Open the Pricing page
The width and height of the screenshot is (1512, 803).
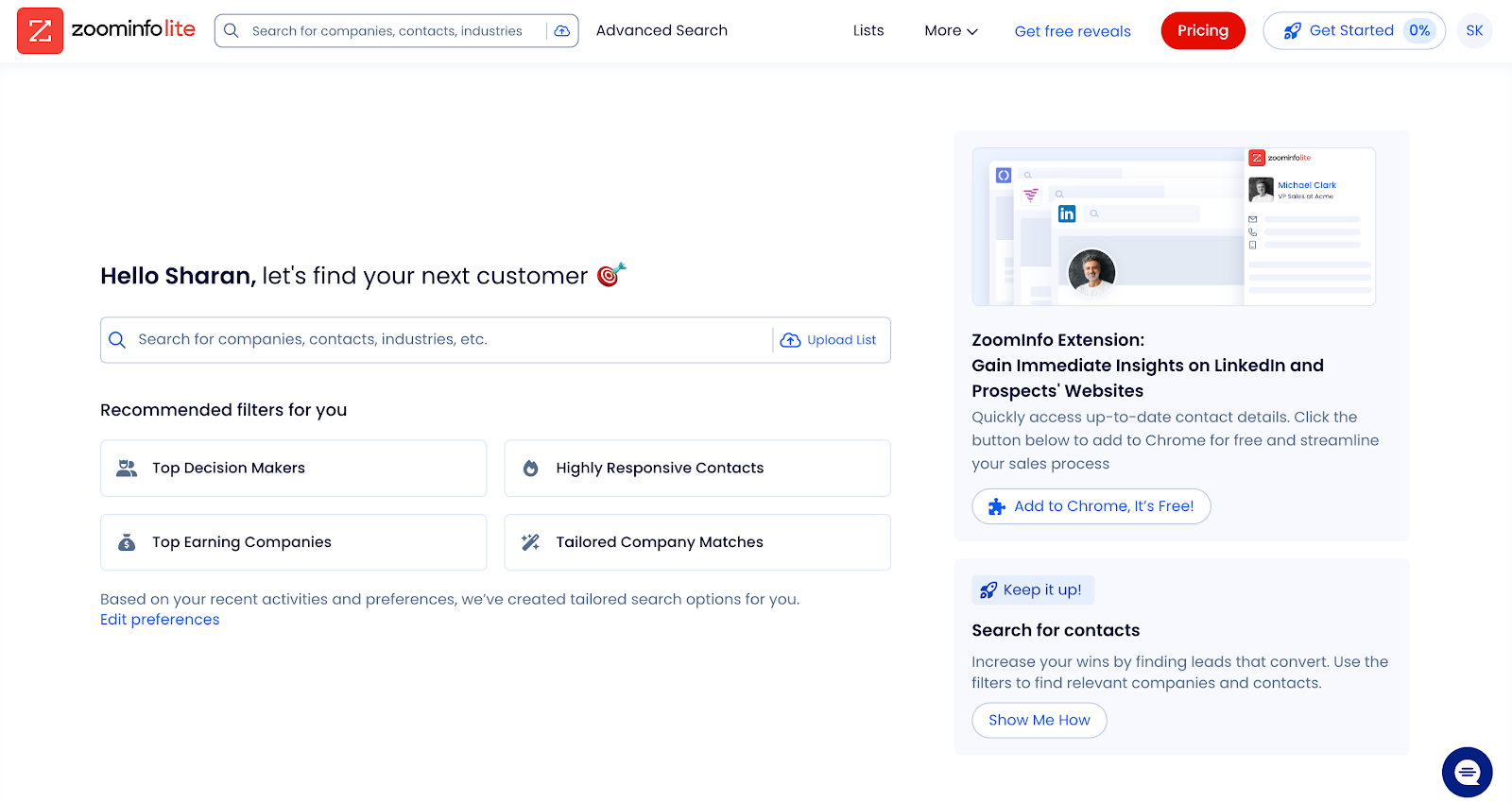(1203, 30)
